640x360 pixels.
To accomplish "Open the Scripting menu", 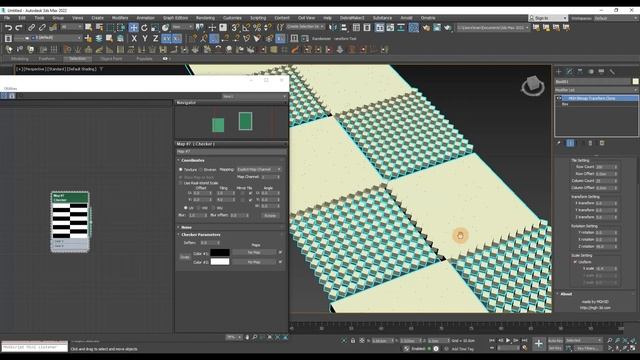I will click(x=258, y=18).
